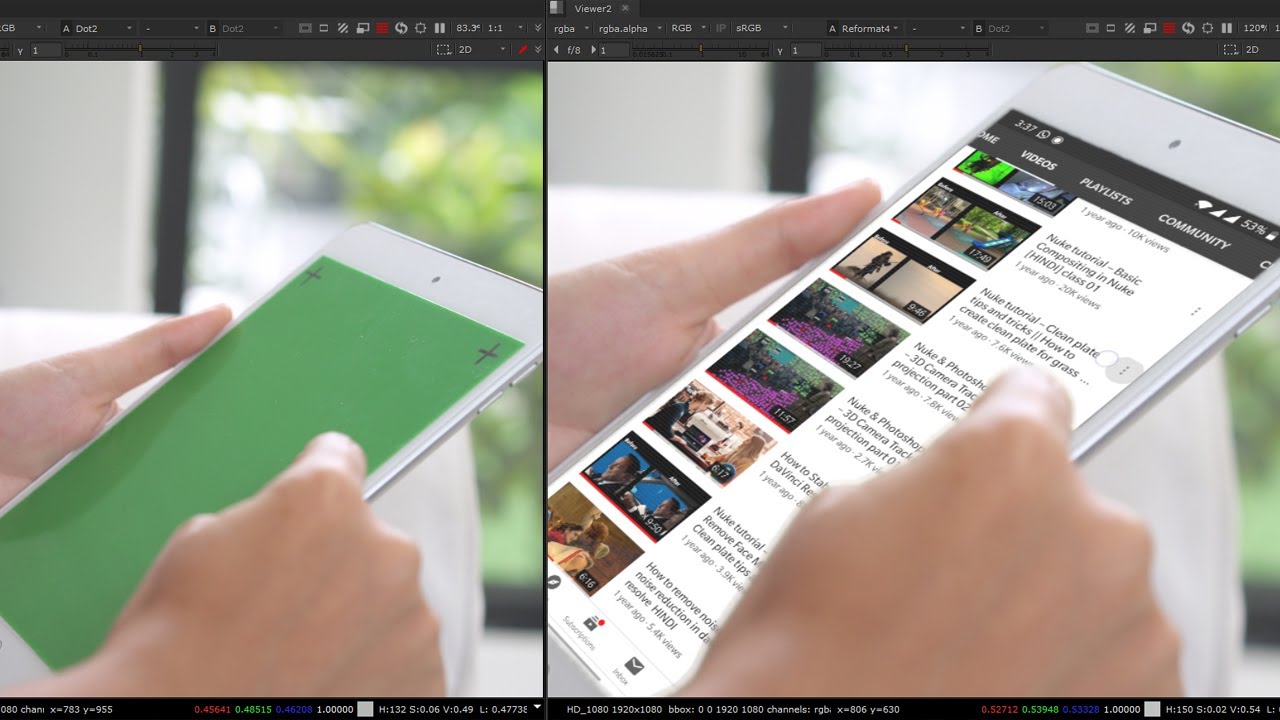Click the gain slider in Viewer2
The width and height of the screenshot is (1280, 720).
coord(703,50)
